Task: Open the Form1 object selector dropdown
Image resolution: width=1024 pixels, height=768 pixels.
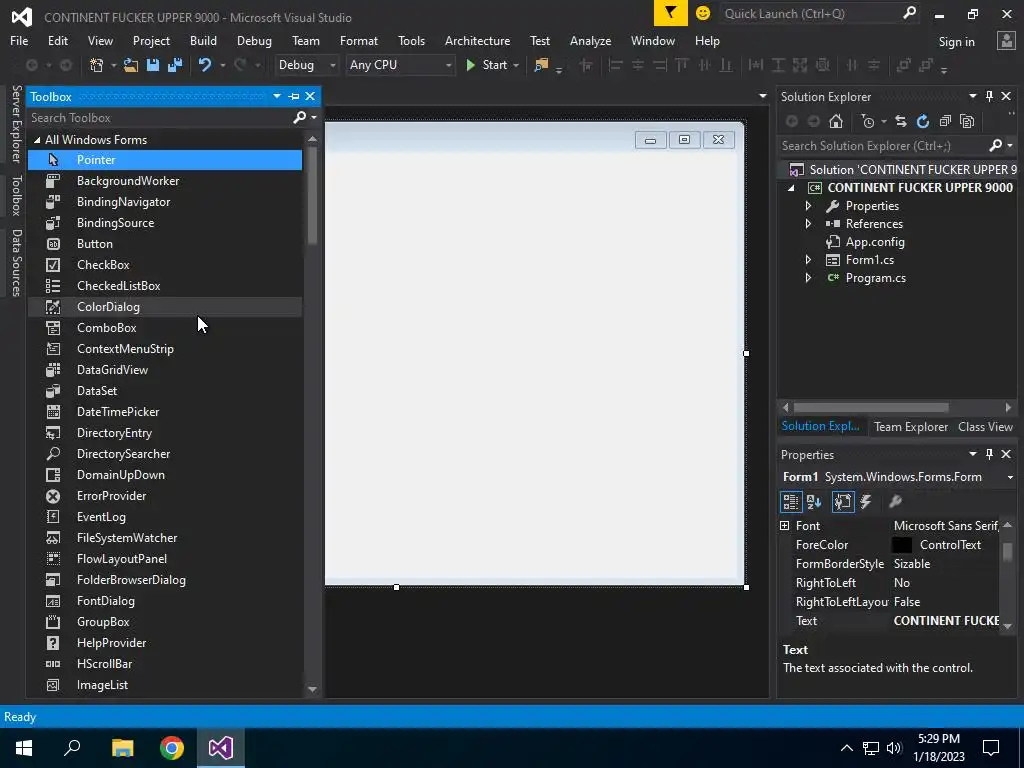Action: [1010, 477]
